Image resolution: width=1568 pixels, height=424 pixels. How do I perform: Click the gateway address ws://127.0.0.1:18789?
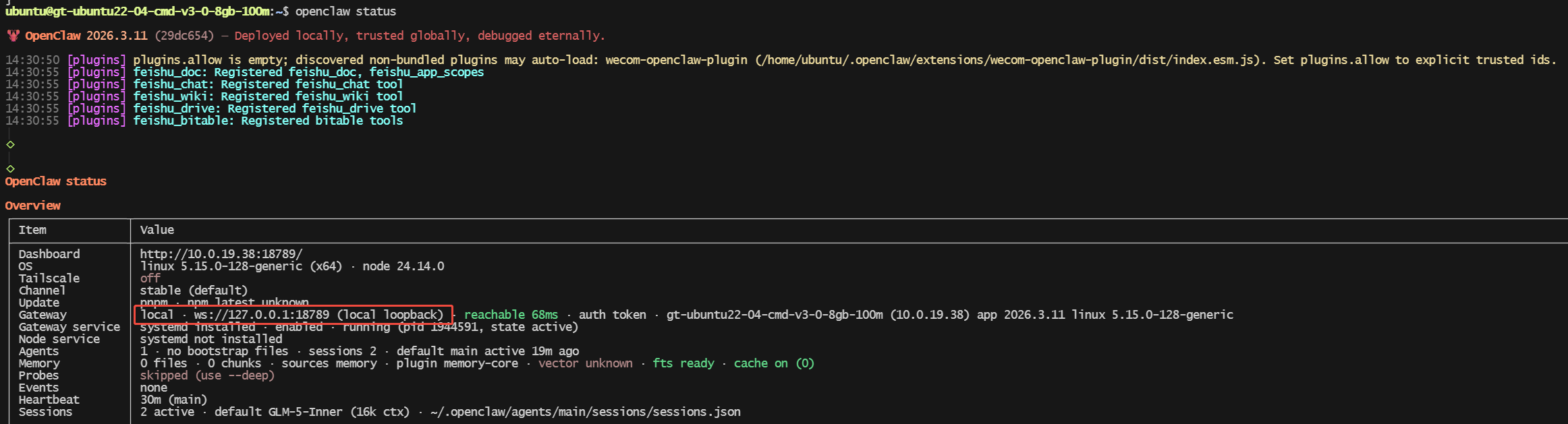coord(262,315)
